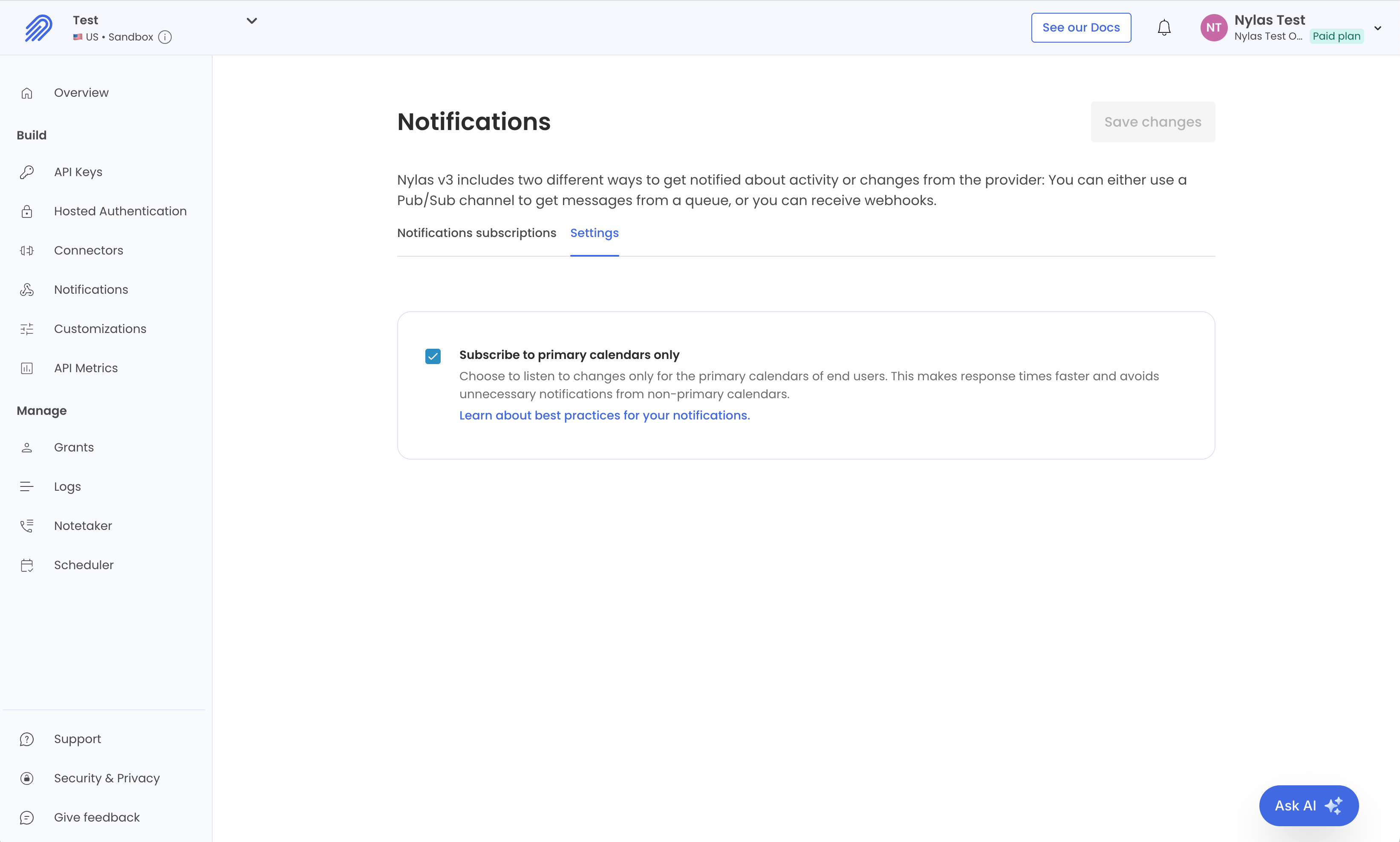Click the API Metrics chart icon
Viewport: 1400px width, 842px height.
(x=27, y=367)
